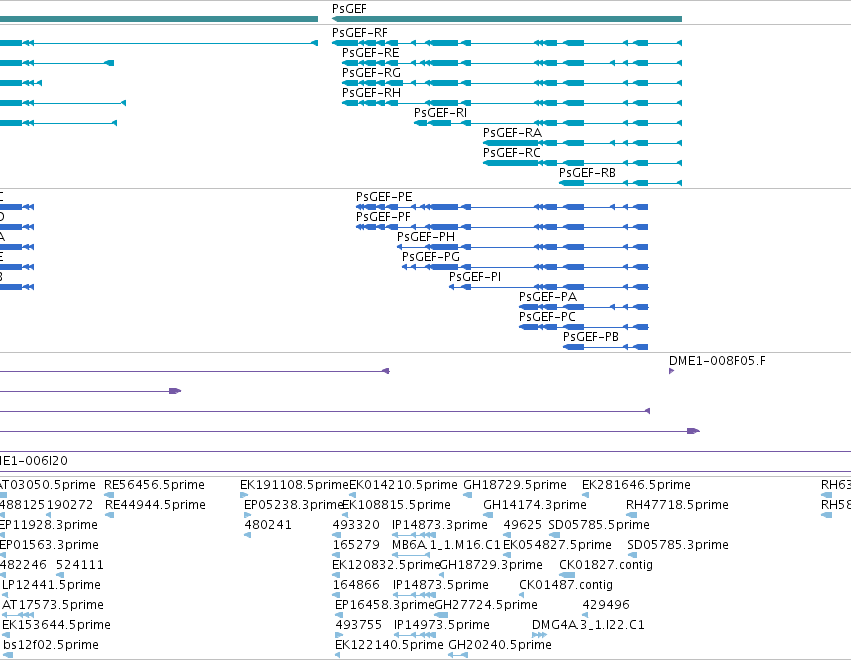Screen dimensions: 851x660
Task: Click the bs12f02.5prime EST label
Action: [51, 646]
